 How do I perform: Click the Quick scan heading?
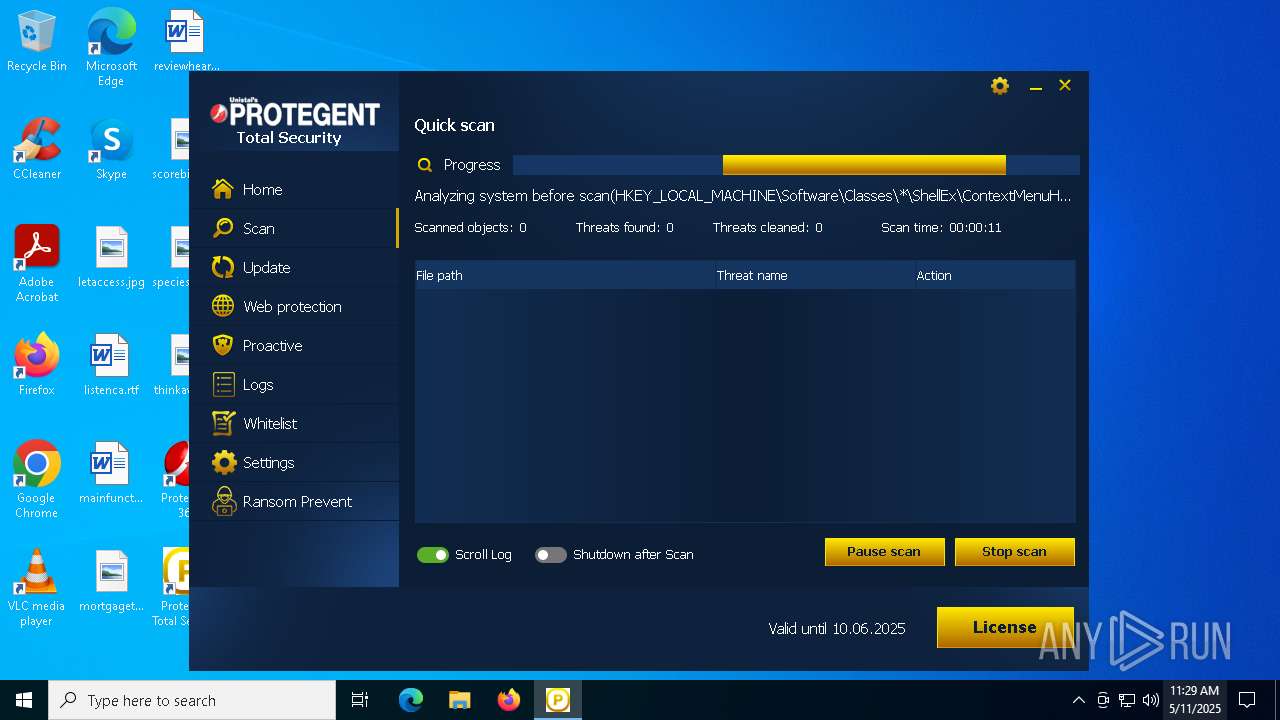pos(454,125)
